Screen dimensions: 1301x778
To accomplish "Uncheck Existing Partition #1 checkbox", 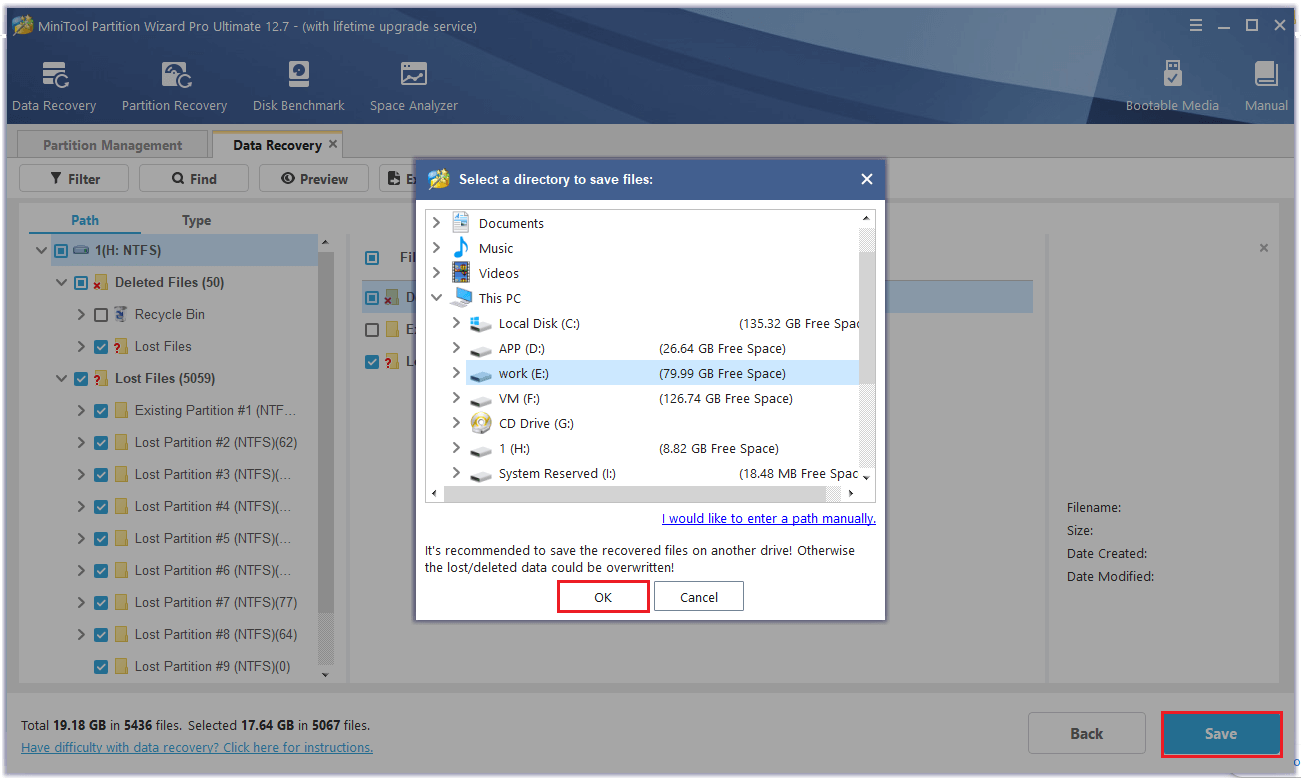I will point(100,410).
